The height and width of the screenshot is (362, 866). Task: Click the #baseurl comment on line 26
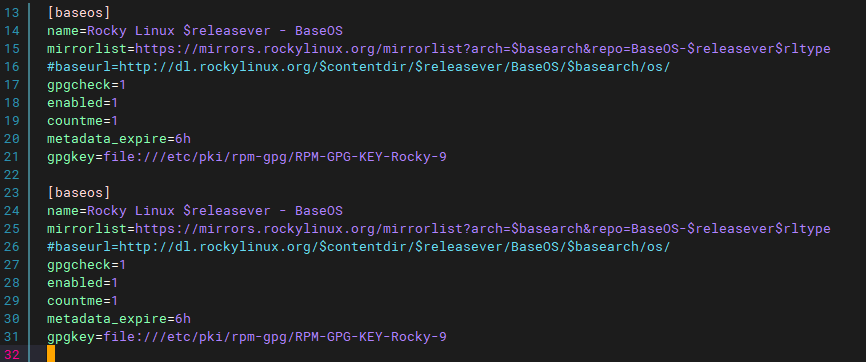(x=358, y=246)
